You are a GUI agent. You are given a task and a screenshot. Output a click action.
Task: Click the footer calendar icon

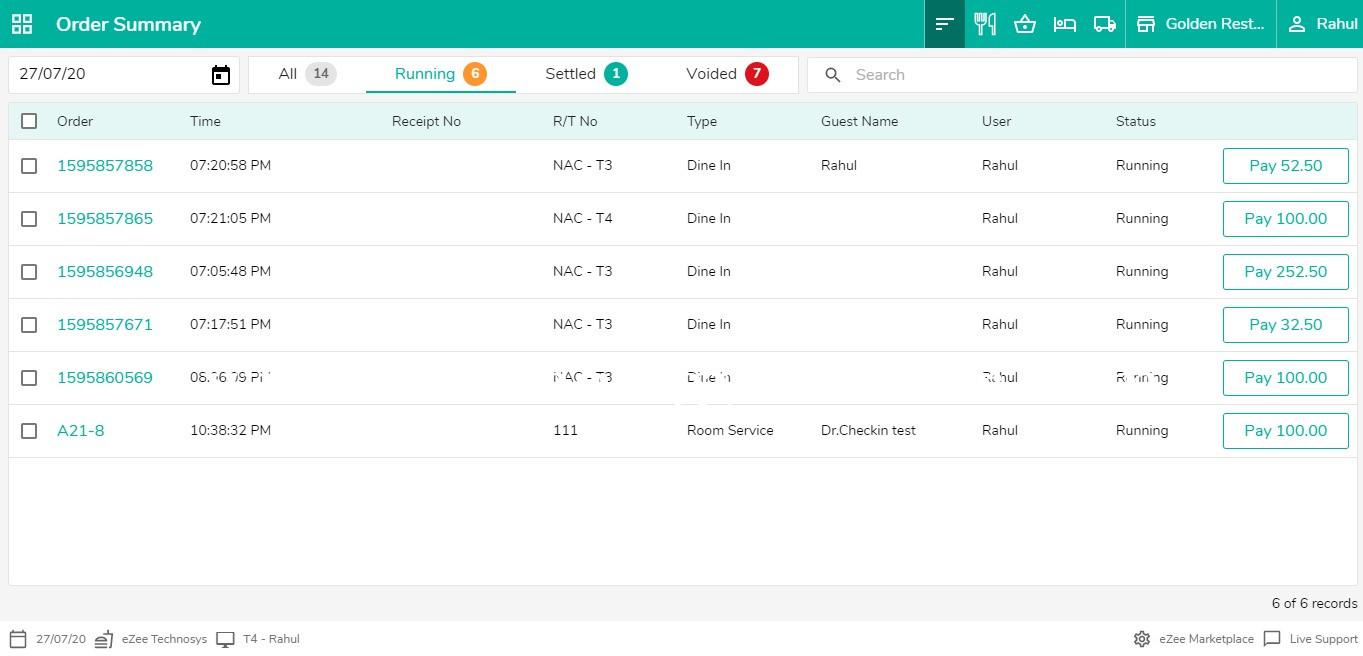point(17,639)
